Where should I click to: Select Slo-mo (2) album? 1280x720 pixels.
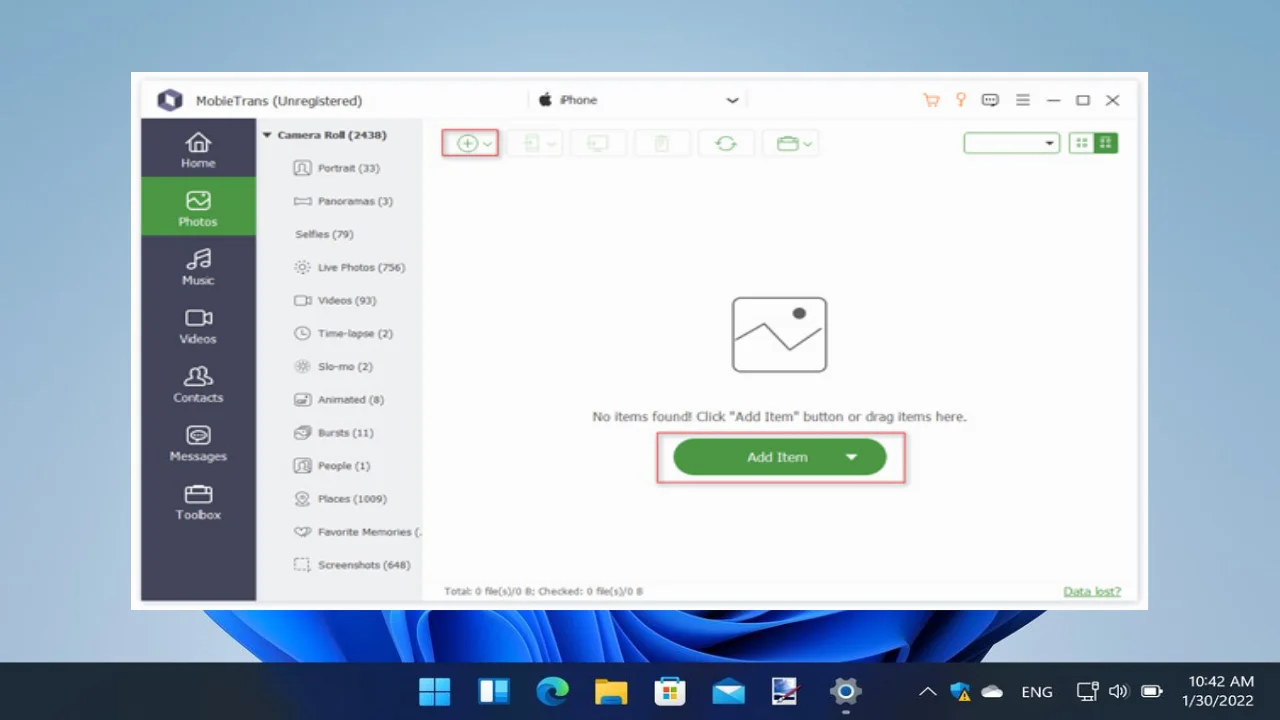pyautogui.click(x=333, y=367)
